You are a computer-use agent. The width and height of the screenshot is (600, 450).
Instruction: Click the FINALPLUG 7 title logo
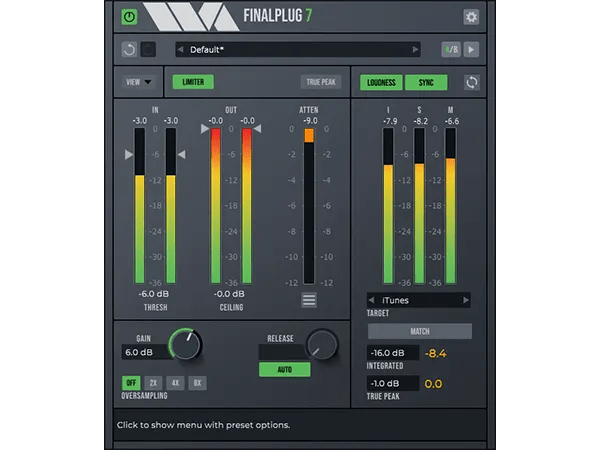click(x=278, y=16)
